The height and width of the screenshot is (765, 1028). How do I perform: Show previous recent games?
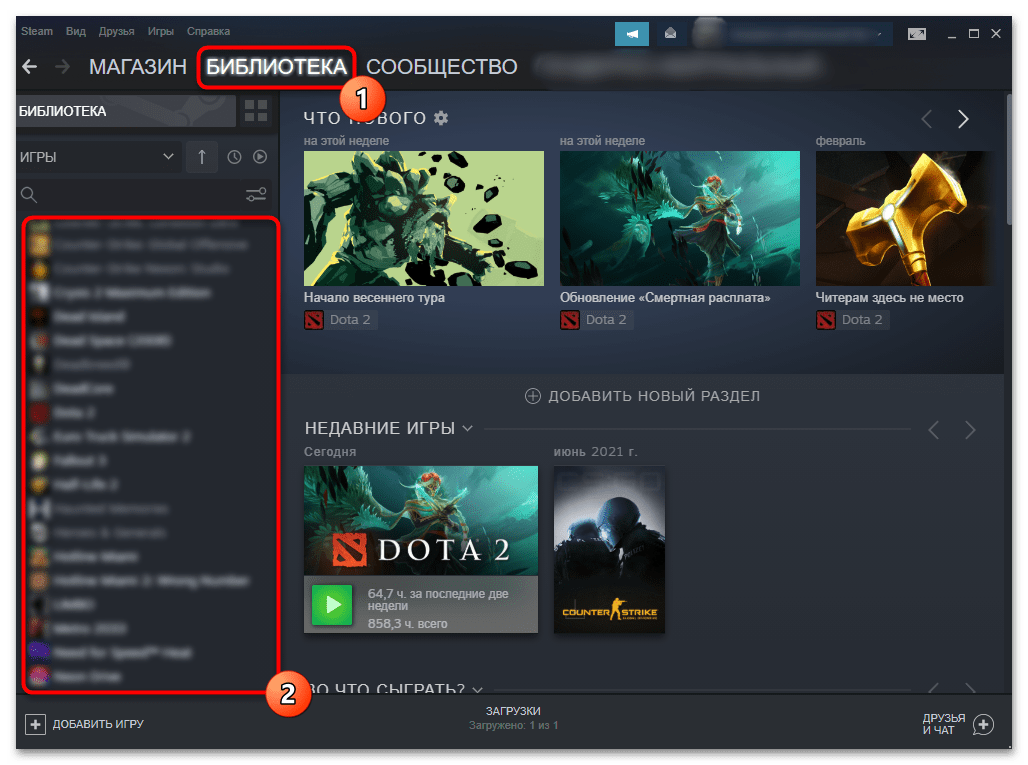[x=934, y=430]
